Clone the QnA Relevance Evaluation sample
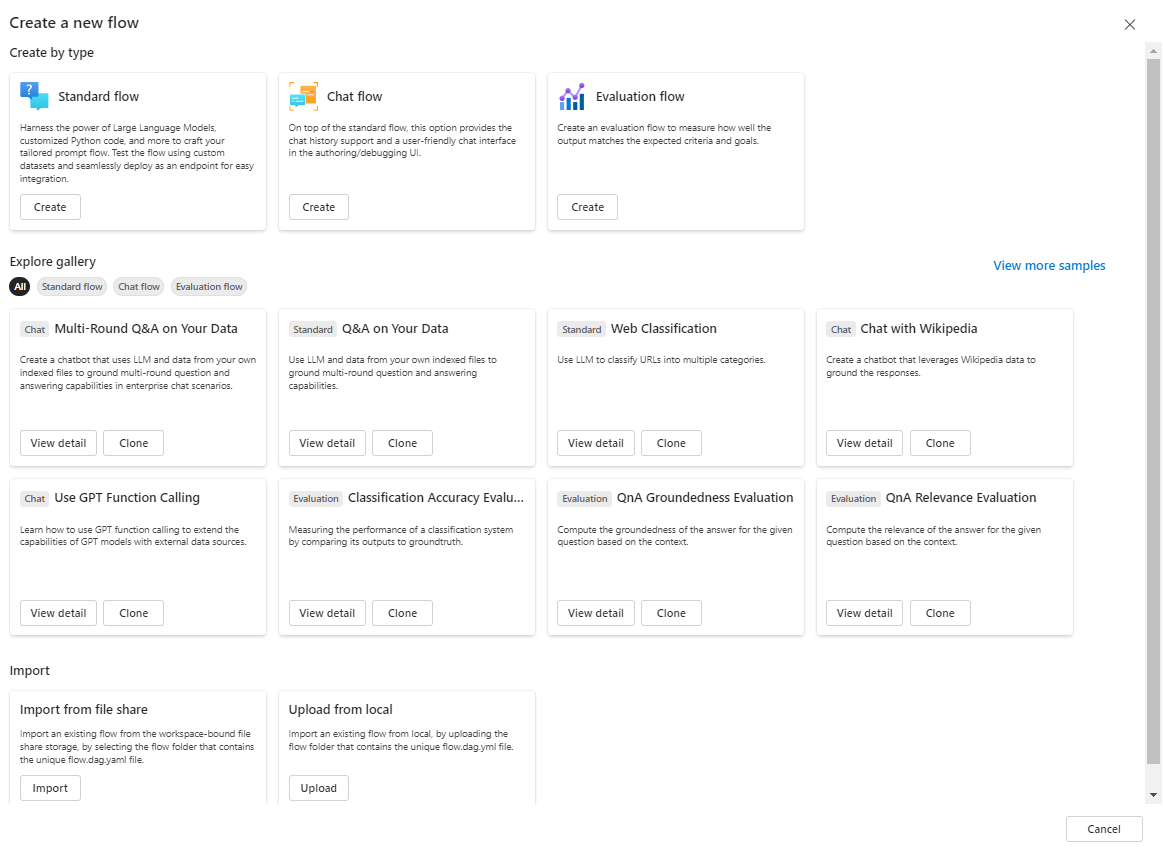The height and width of the screenshot is (855, 1163). (x=940, y=613)
